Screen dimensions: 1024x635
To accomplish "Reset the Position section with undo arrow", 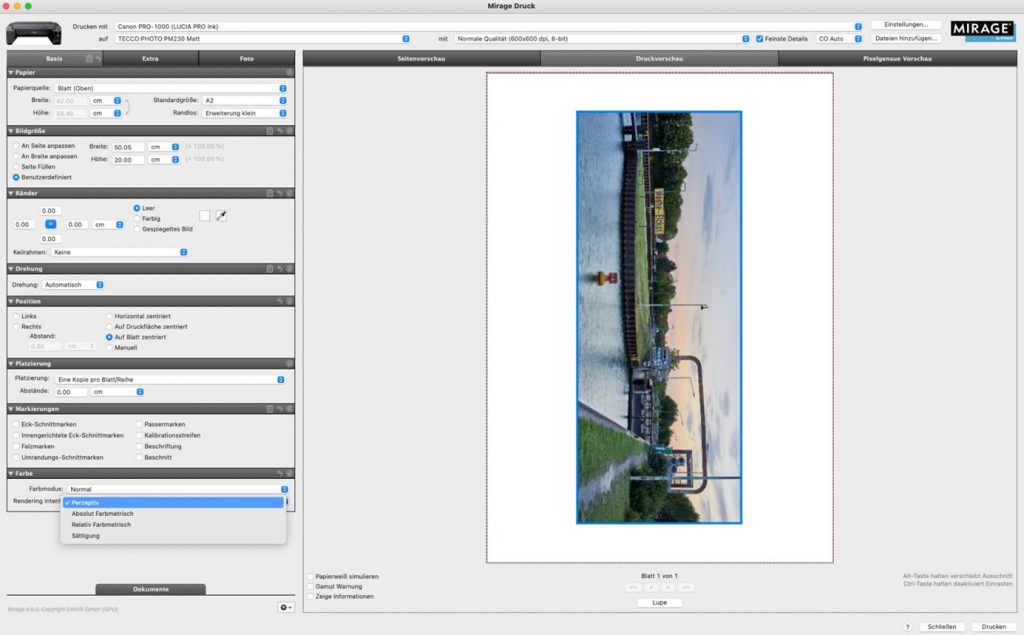I will (x=280, y=301).
